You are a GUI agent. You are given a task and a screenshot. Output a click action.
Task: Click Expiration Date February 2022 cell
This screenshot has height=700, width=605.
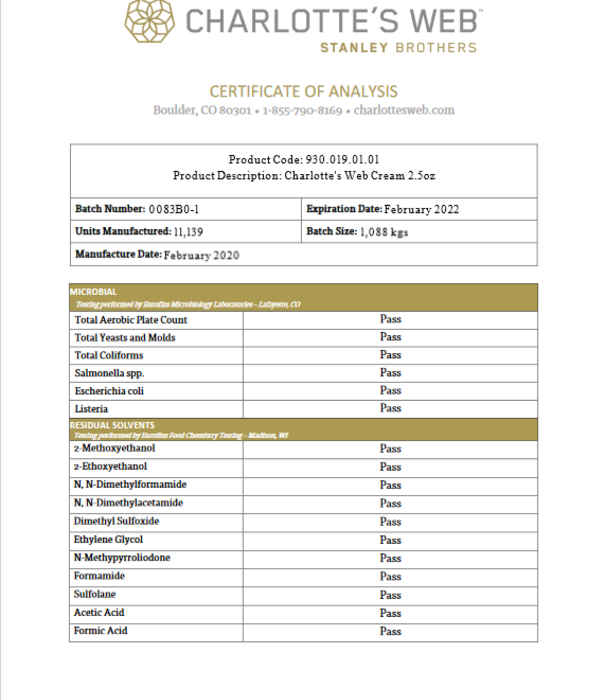419,209
